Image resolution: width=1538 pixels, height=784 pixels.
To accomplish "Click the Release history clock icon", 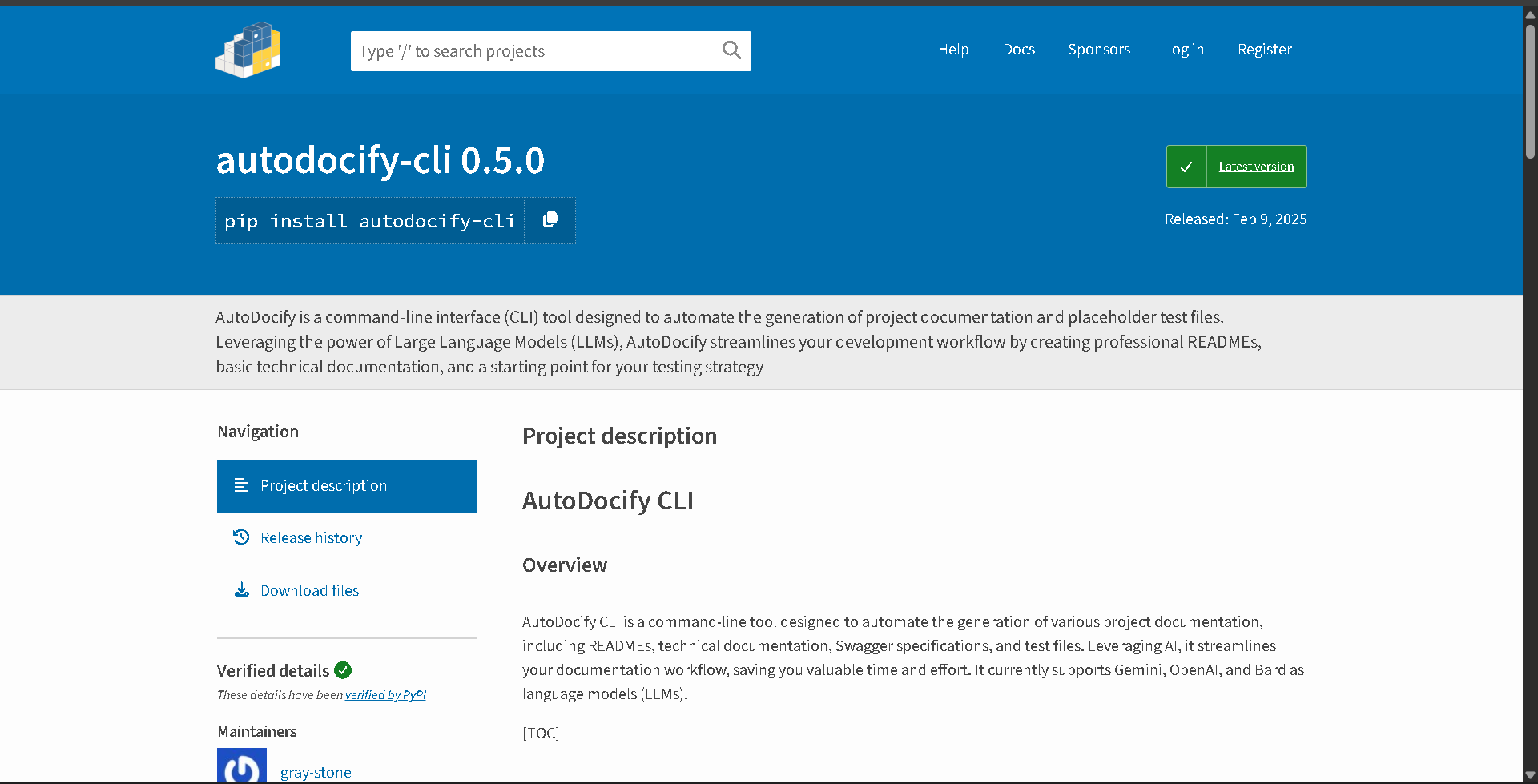I will click(241, 537).
